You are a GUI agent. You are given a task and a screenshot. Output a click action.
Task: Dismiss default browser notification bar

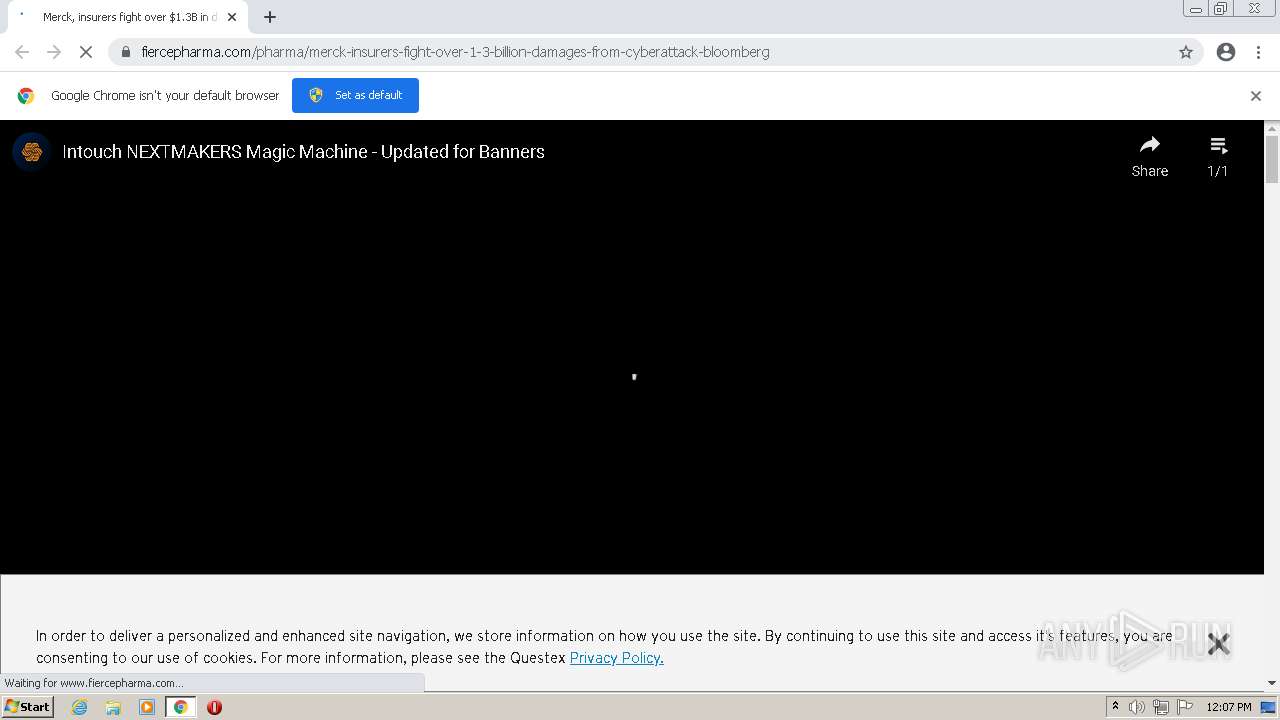pos(1256,96)
